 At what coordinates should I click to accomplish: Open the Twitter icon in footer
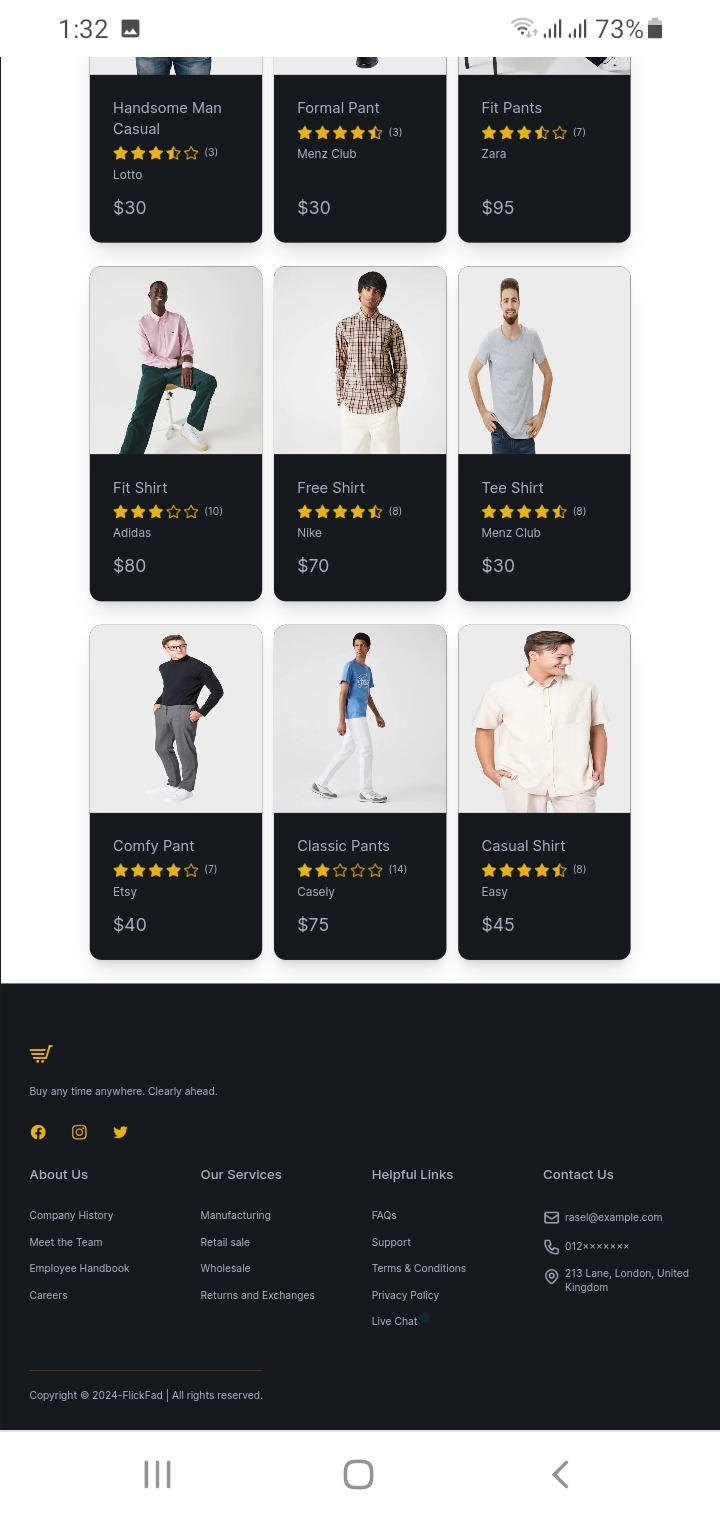(120, 1132)
